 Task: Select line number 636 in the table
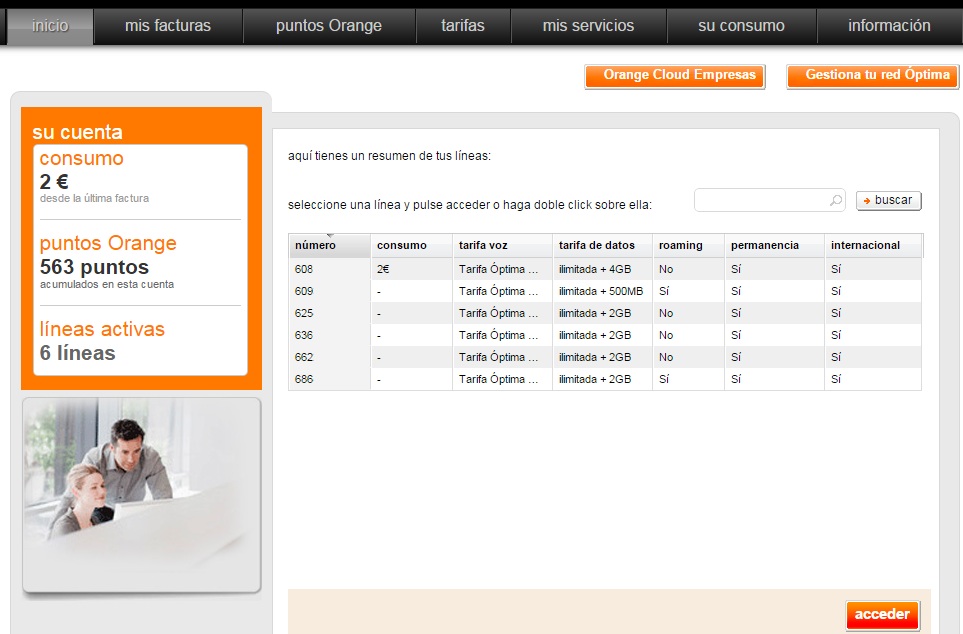304,335
